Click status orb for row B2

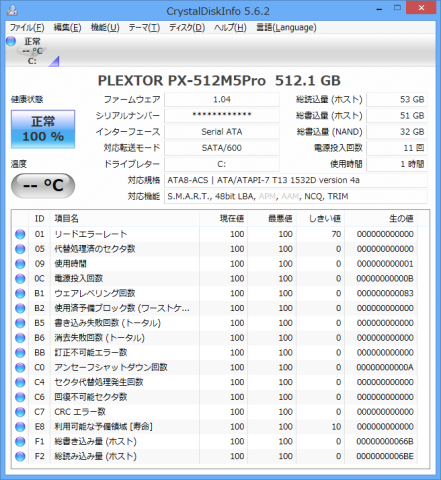20,308
